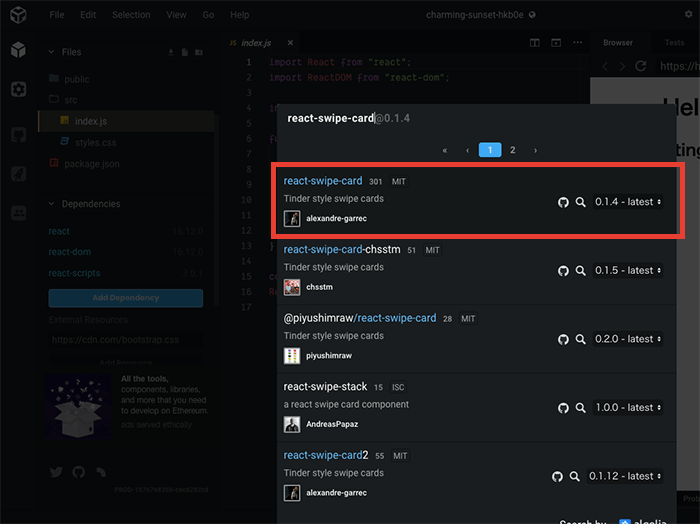Collapse the Files section chevron

tap(51, 52)
